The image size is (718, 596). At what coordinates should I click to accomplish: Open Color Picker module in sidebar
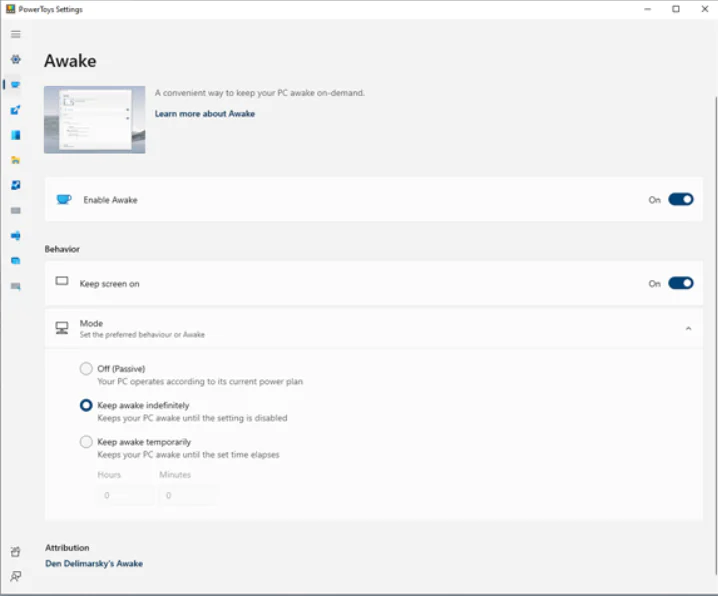point(16,110)
